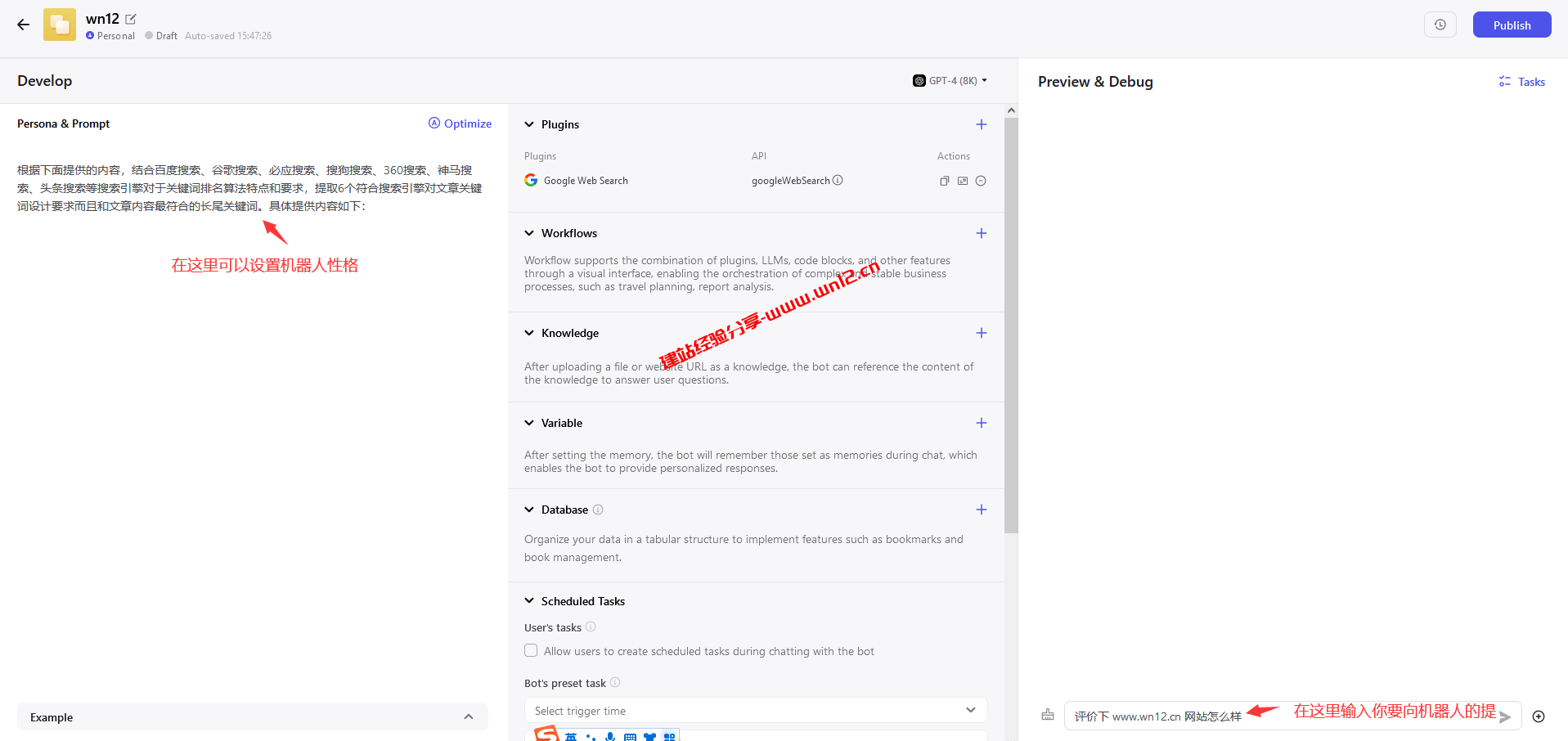1568x741 pixels.
Task: Collapse the Example panel
Action: 468,717
